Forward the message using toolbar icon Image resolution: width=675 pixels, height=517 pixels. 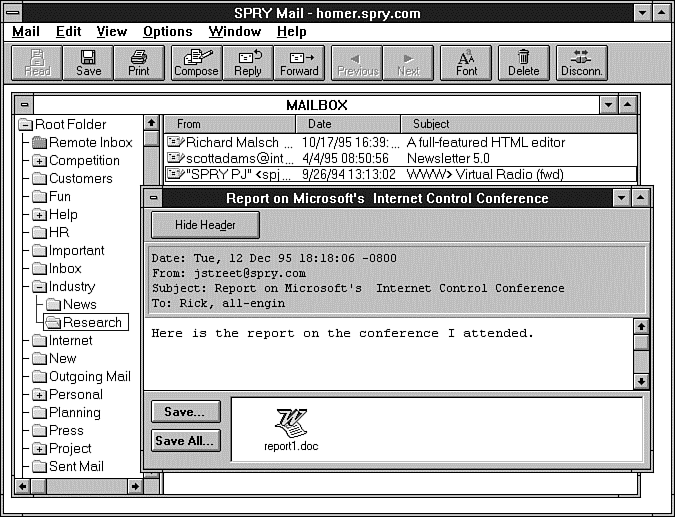[299, 63]
